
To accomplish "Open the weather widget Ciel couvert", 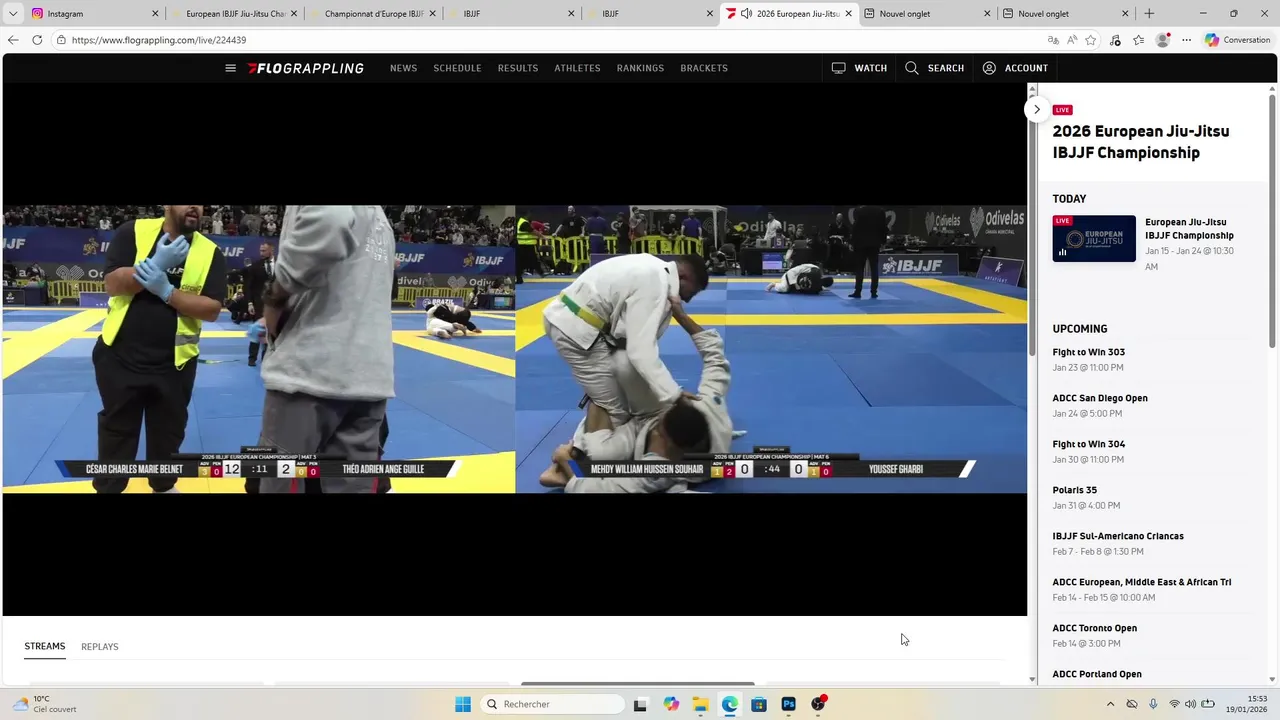I will 44,704.
